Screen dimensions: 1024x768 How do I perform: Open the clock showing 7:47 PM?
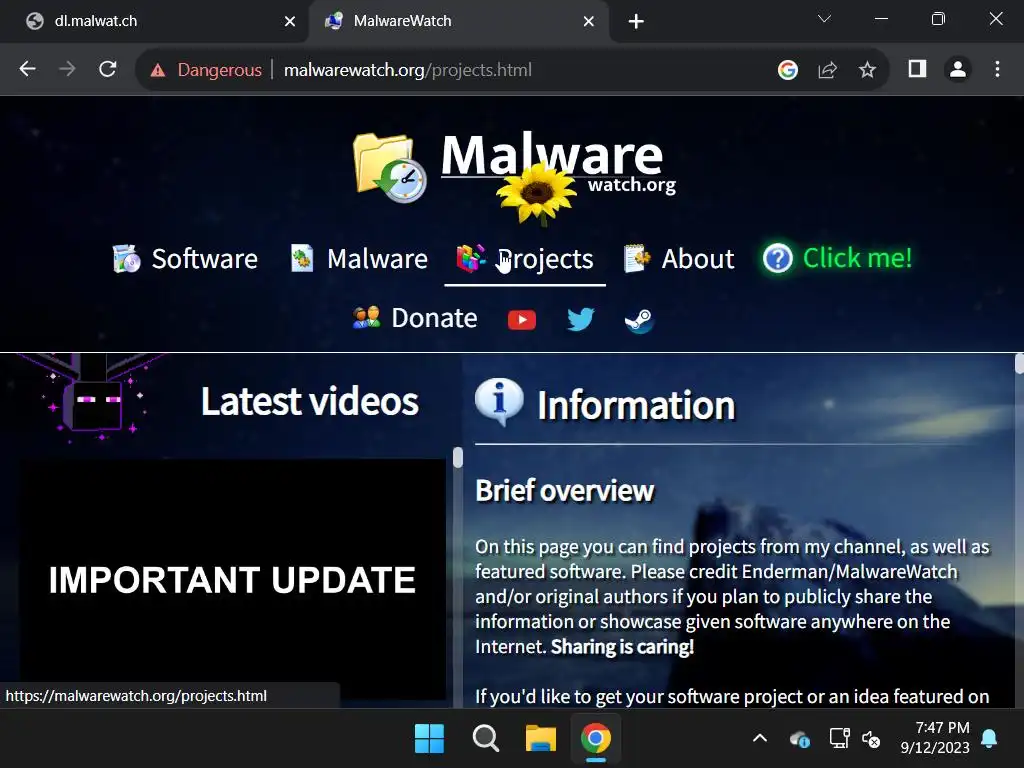pyautogui.click(x=935, y=737)
